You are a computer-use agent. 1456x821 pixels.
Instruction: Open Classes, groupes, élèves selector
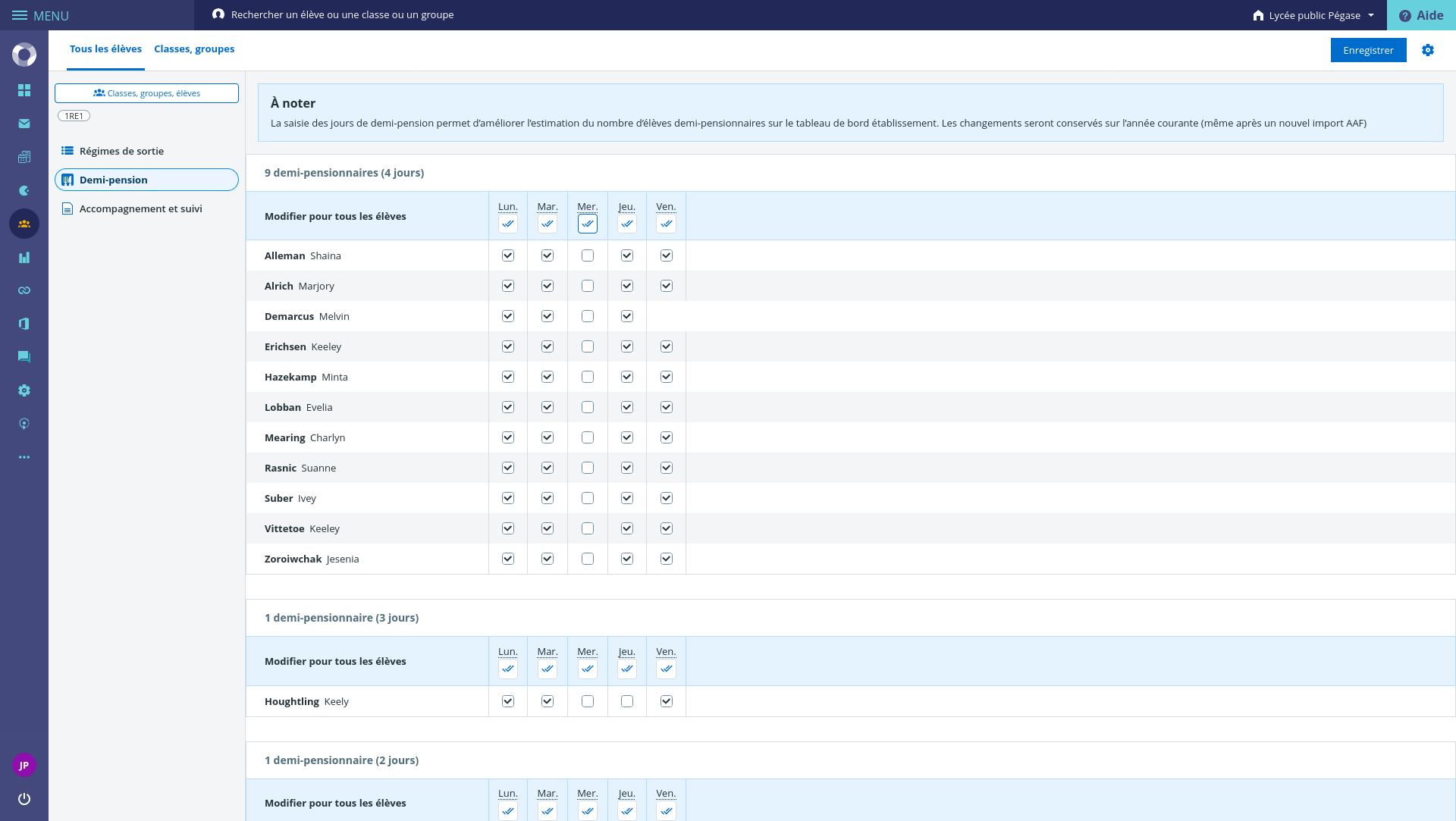tap(146, 93)
